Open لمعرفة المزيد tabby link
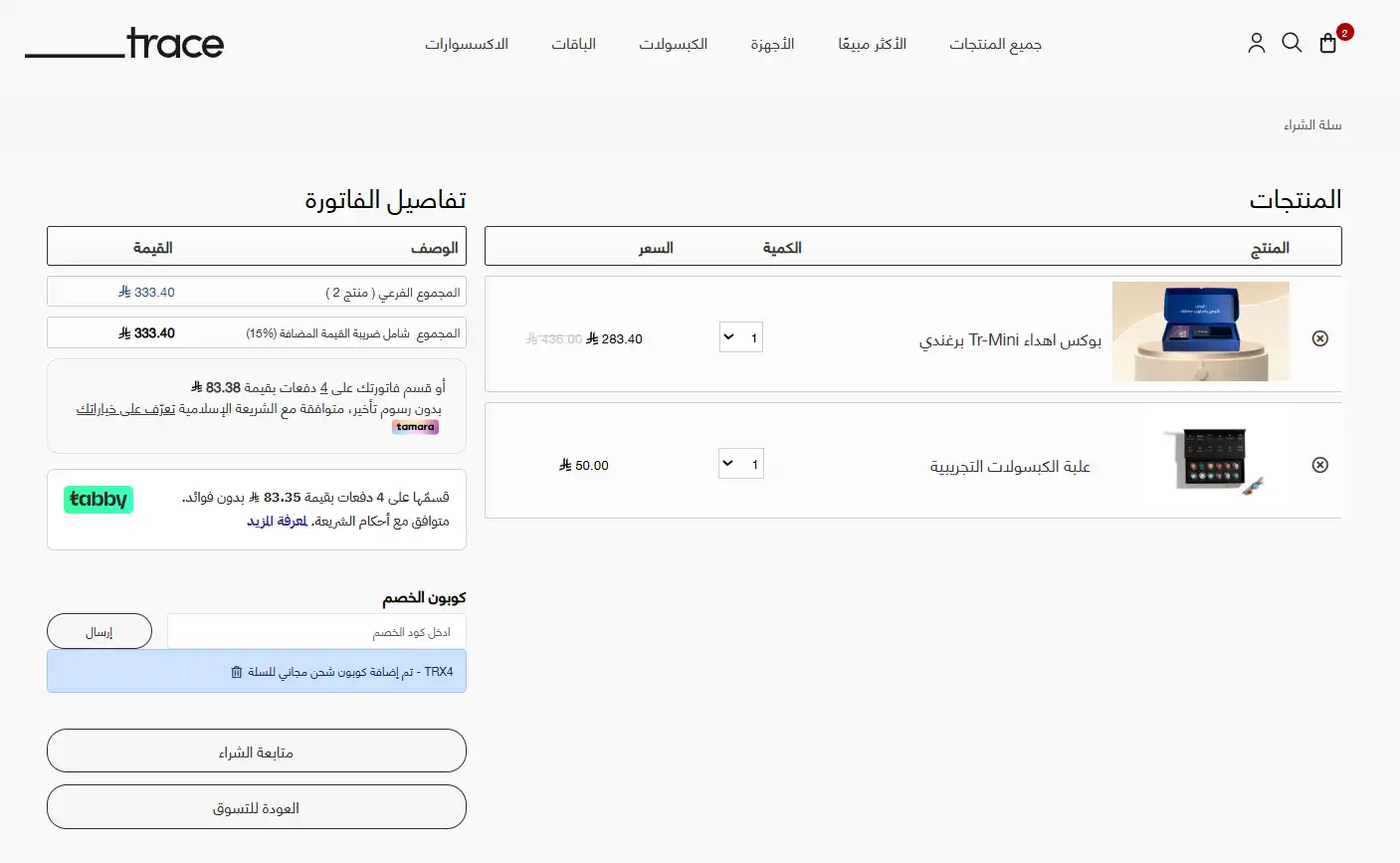Viewport: 1400px width, 863px height. (x=277, y=521)
